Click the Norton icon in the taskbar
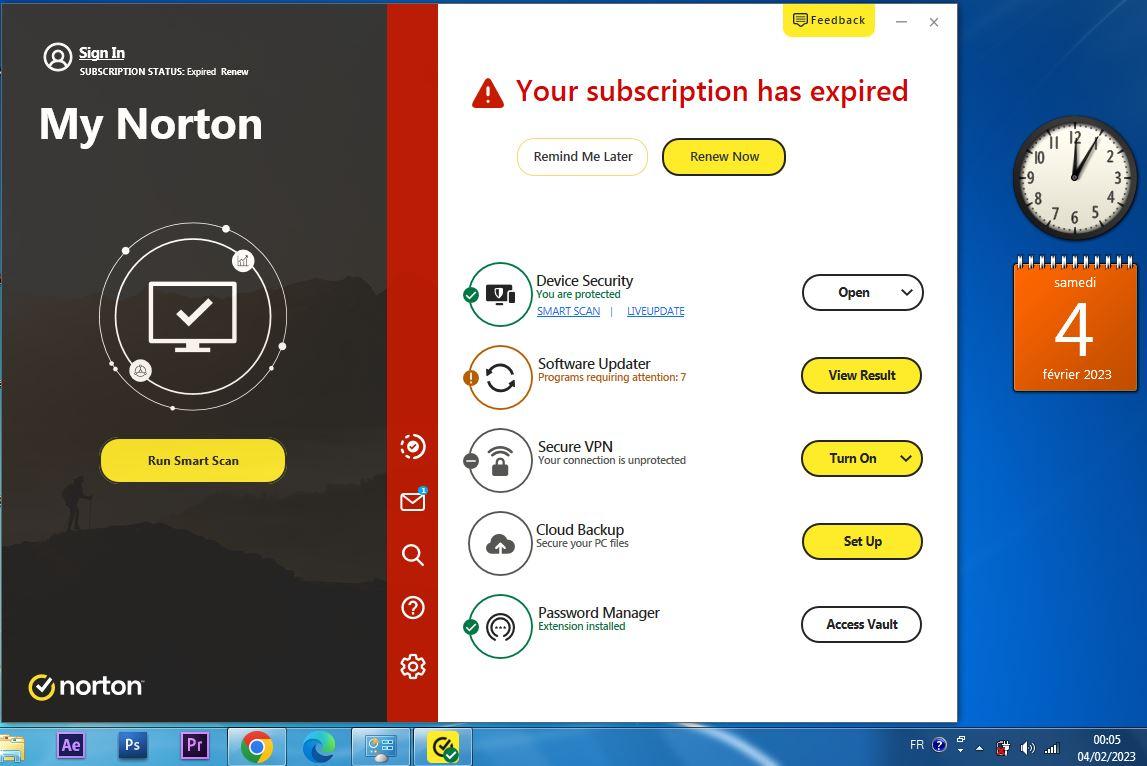Viewport: 1147px width, 766px height. point(443,747)
